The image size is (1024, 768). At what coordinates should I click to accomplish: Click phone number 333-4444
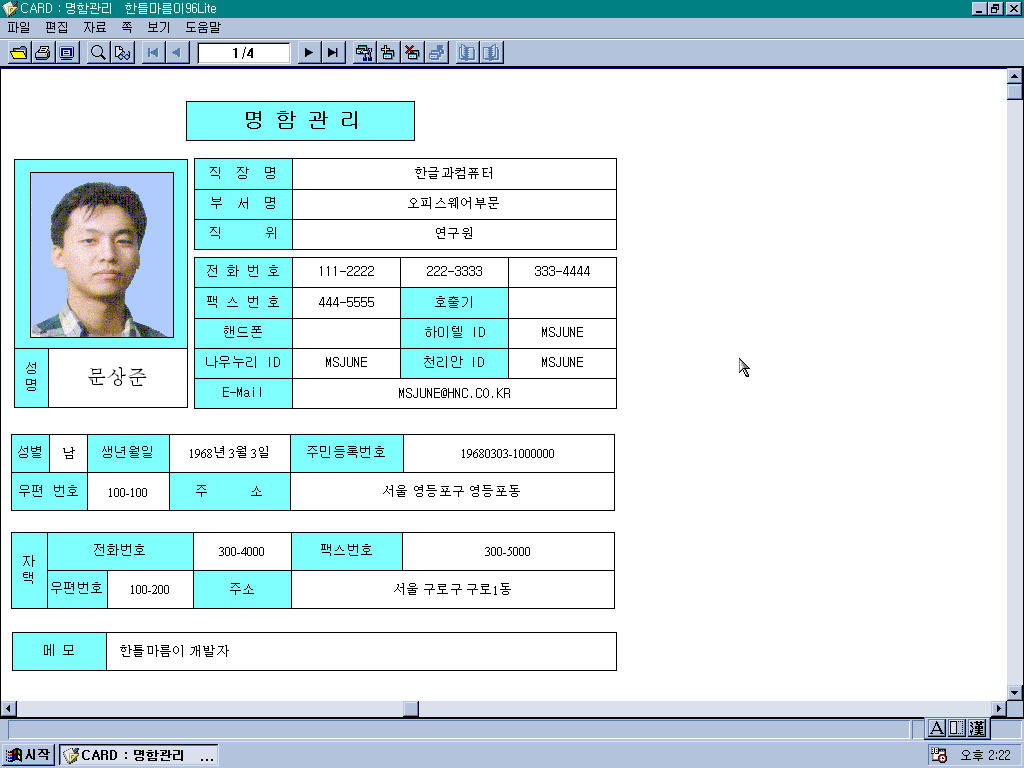pos(562,272)
